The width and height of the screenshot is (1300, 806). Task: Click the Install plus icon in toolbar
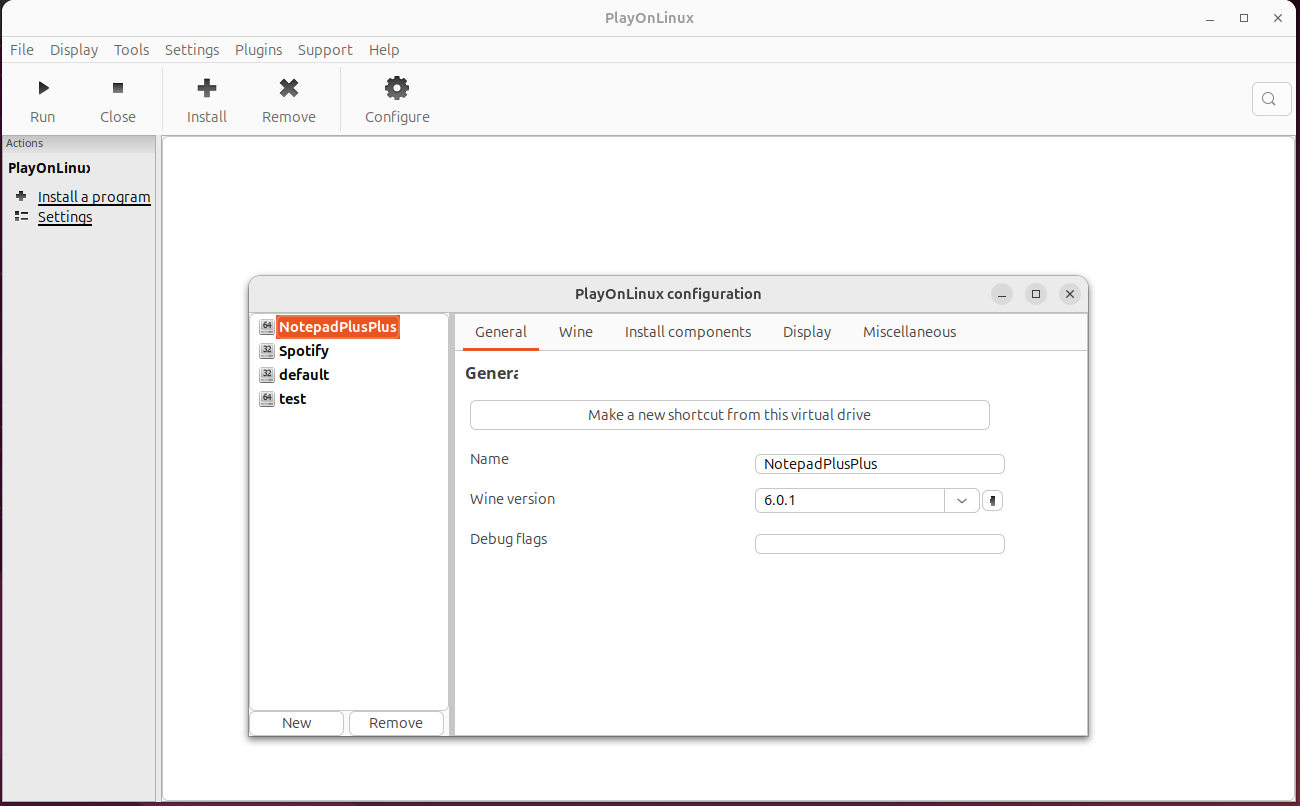coord(207,88)
